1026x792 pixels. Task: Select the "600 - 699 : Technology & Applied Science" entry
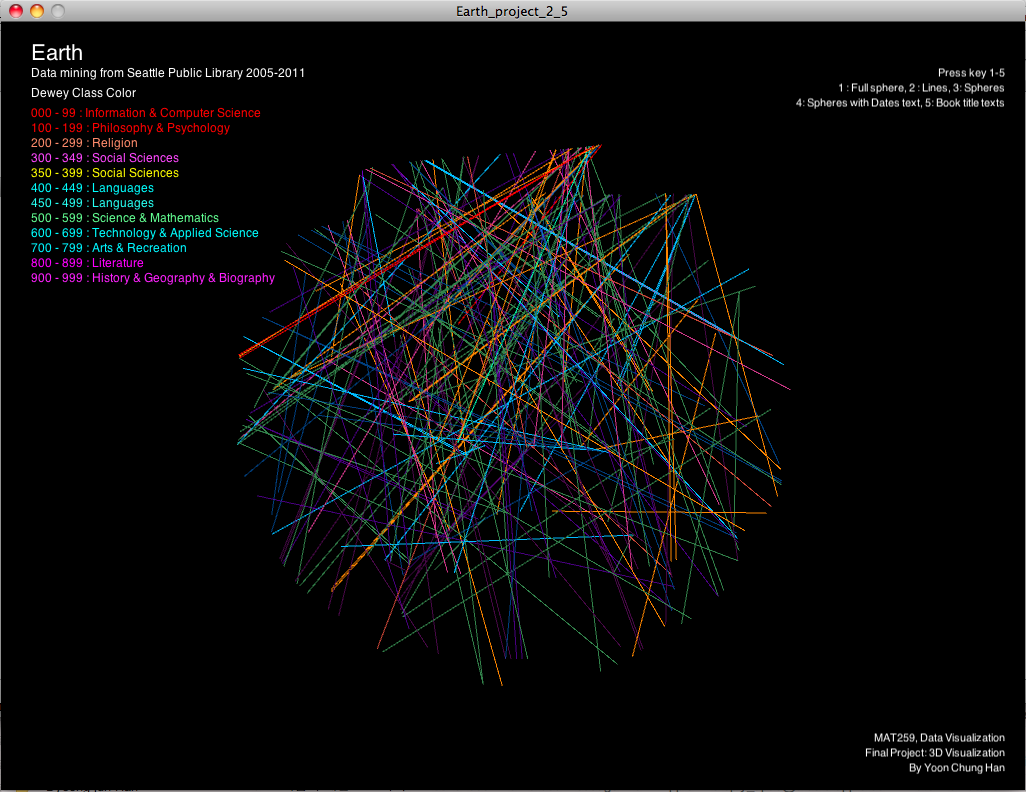(145, 233)
